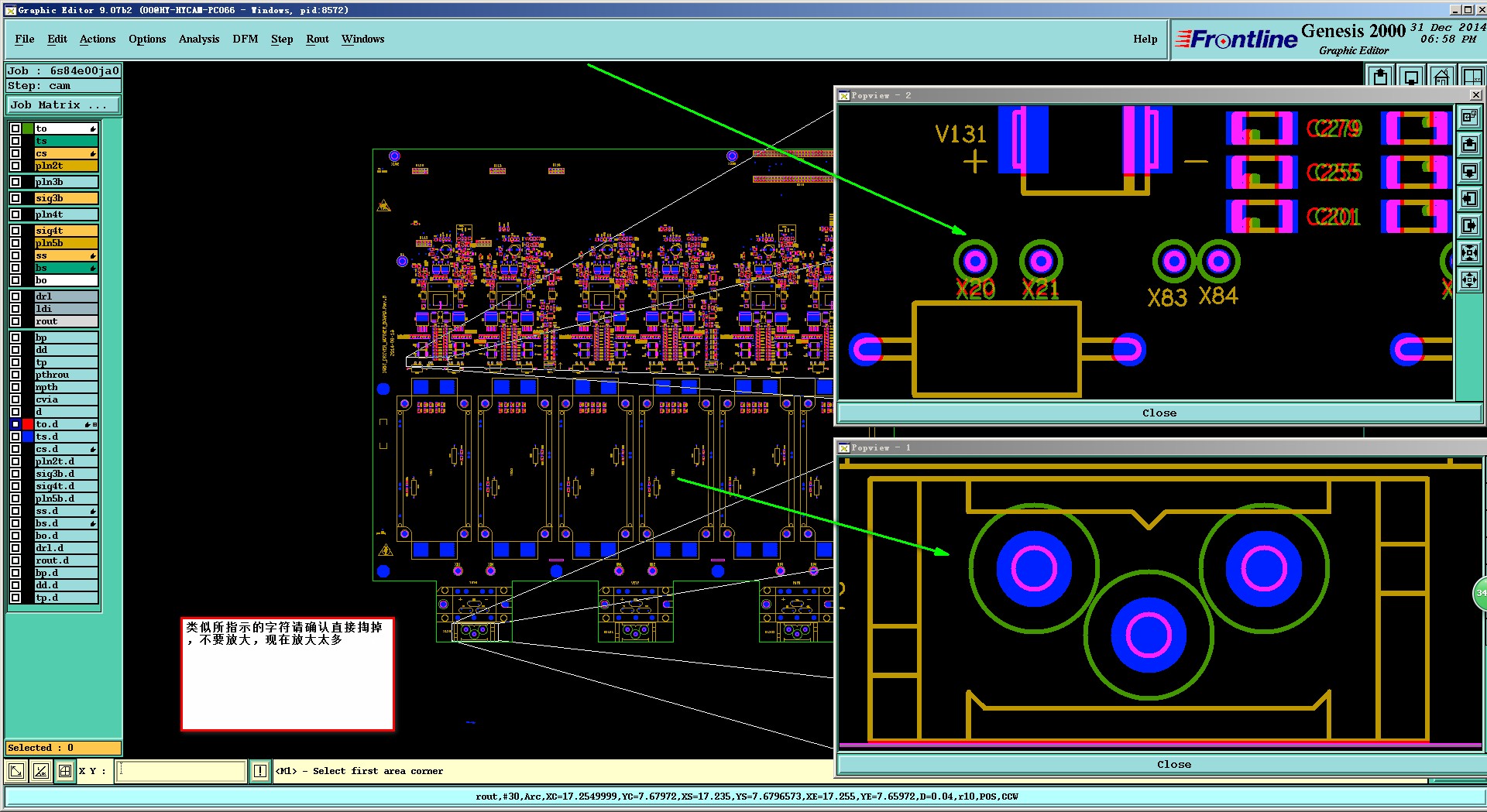Click the Graphic Editor title bar icon
Screen dimensions: 1487x812
coord(10,10)
